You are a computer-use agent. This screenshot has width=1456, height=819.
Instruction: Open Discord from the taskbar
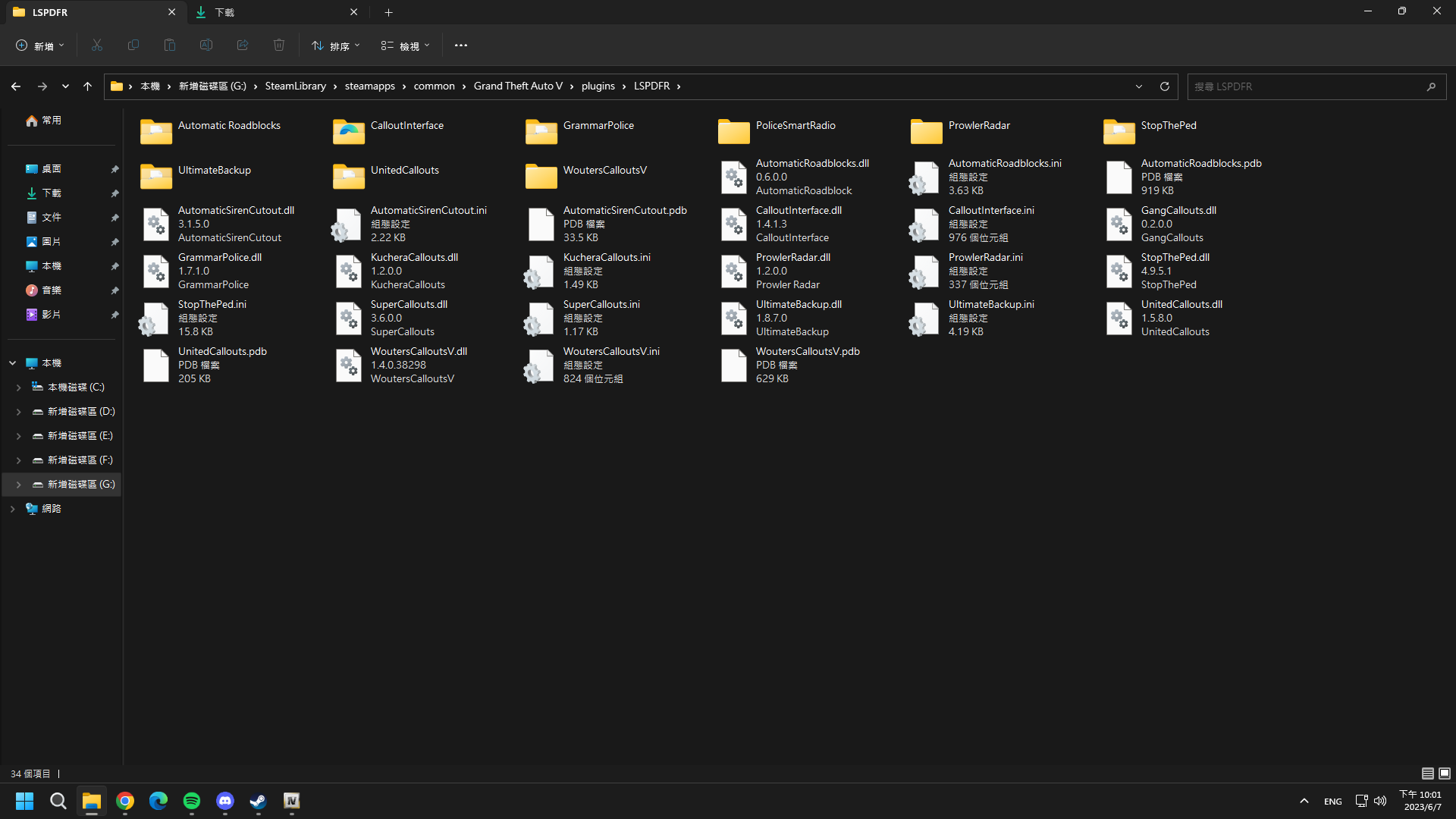[225, 801]
